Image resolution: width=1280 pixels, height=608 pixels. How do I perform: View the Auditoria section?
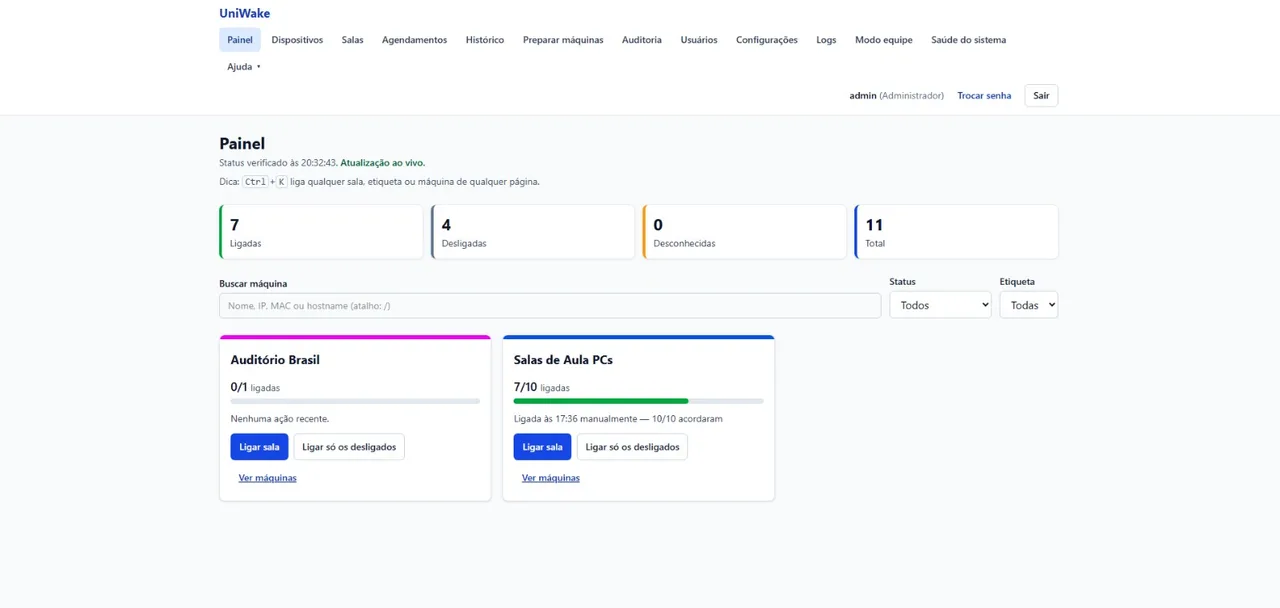[x=642, y=40]
